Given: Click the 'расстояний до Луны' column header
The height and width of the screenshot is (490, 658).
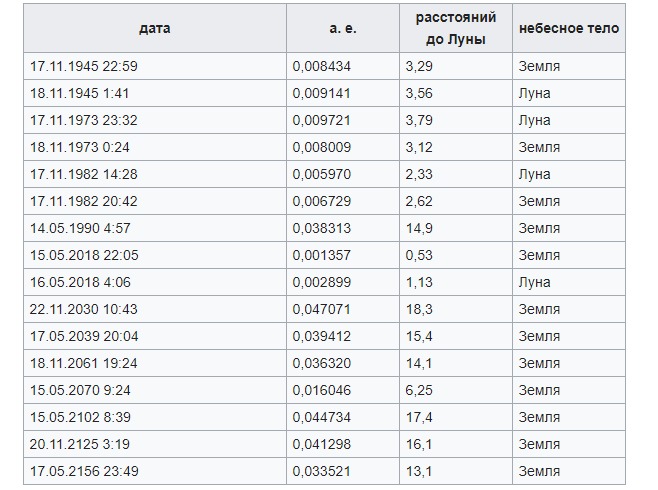Looking at the screenshot, I should pyautogui.click(x=456, y=28).
